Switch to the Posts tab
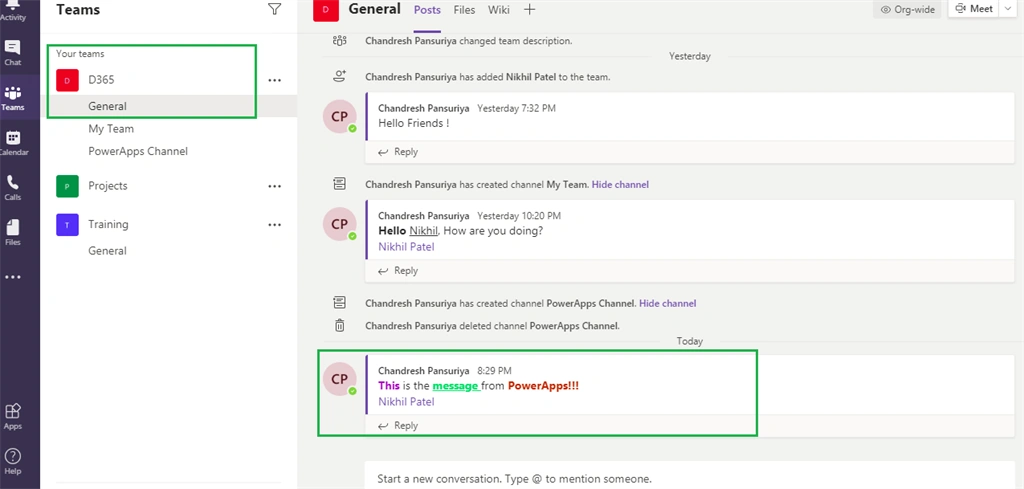Screen dimensions: 1024x489 (x=427, y=10)
